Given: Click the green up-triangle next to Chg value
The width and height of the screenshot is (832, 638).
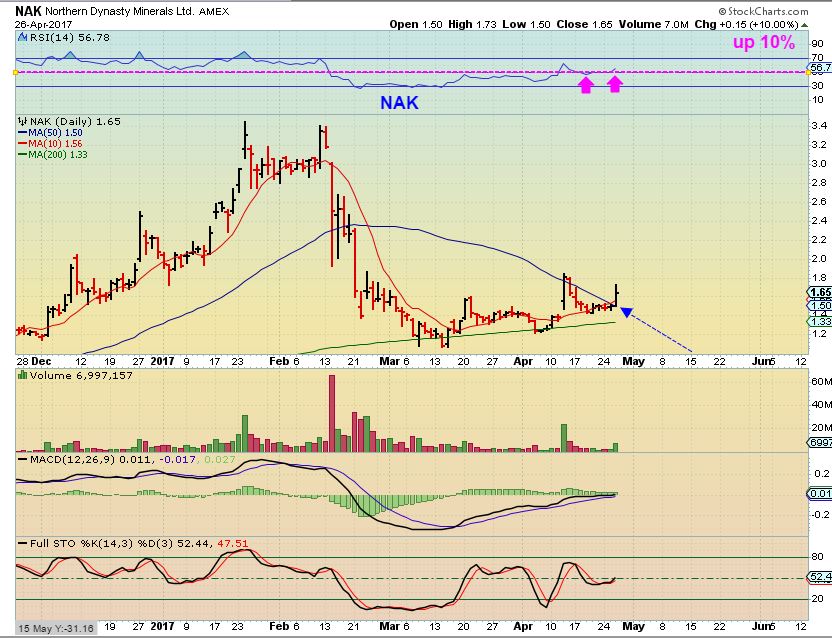Looking at the screenshot, I should (x=804, y=24).
